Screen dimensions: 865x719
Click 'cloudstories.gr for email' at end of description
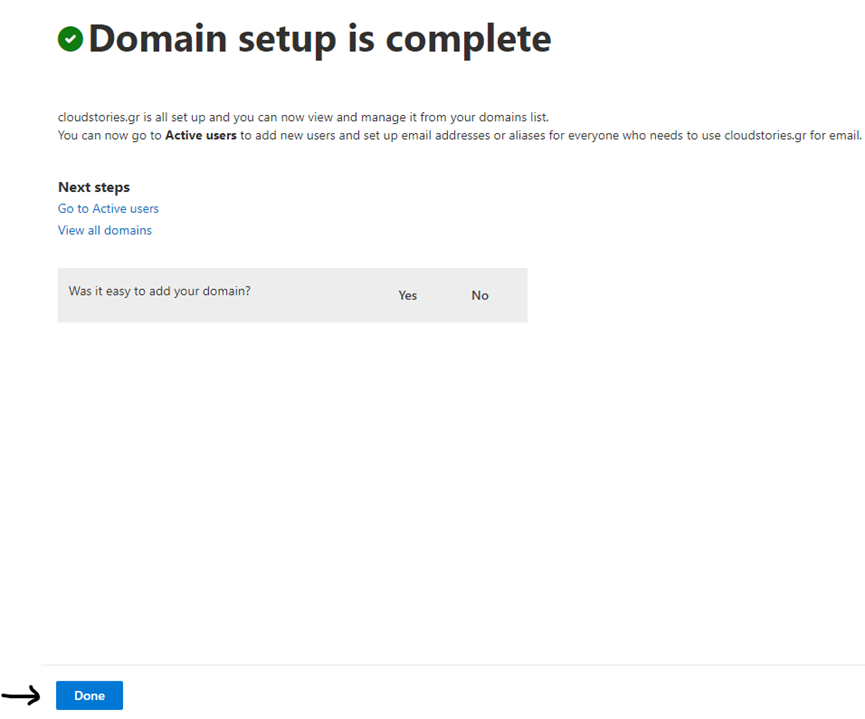click(x=791, y=135)
